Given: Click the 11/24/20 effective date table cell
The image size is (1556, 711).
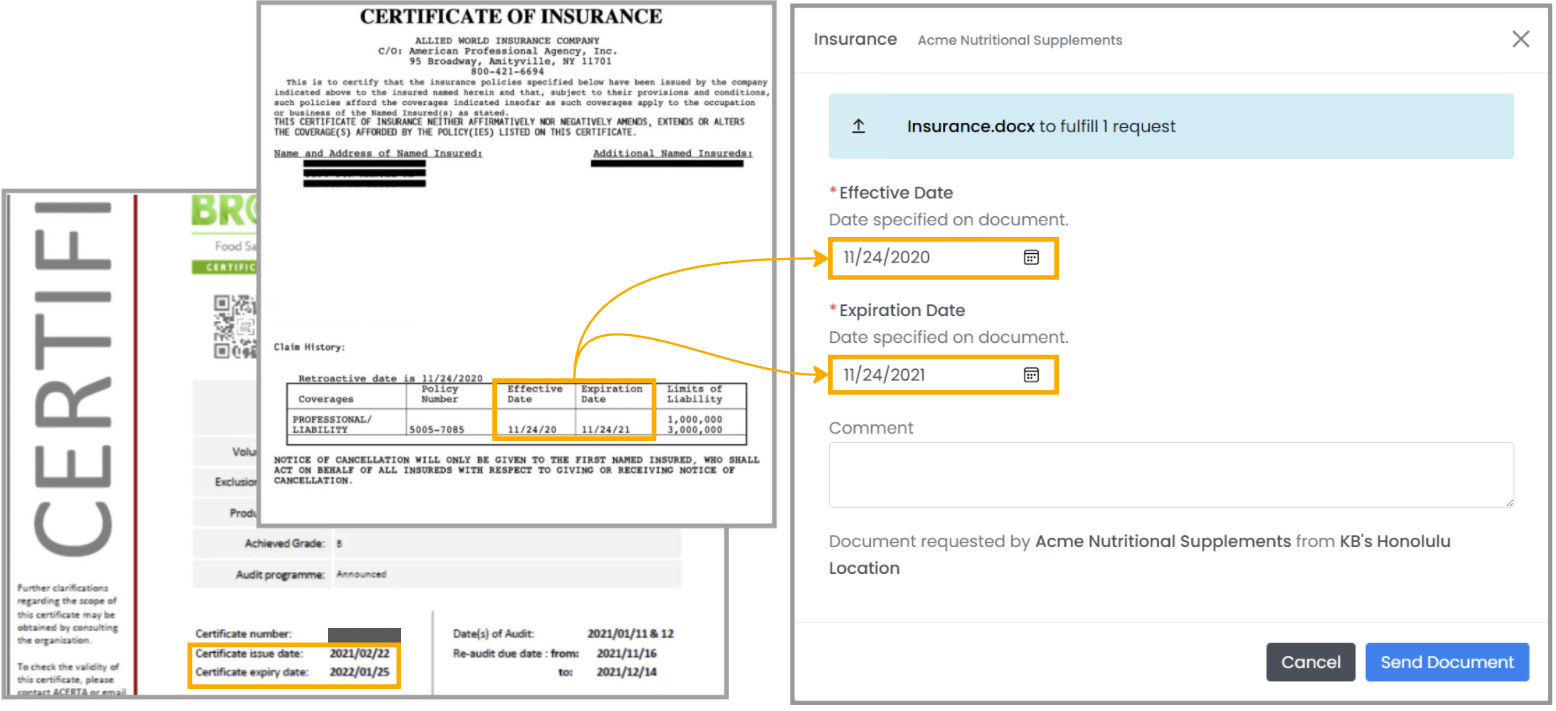Looking at the screenshot, I should [x=532, y=429].
